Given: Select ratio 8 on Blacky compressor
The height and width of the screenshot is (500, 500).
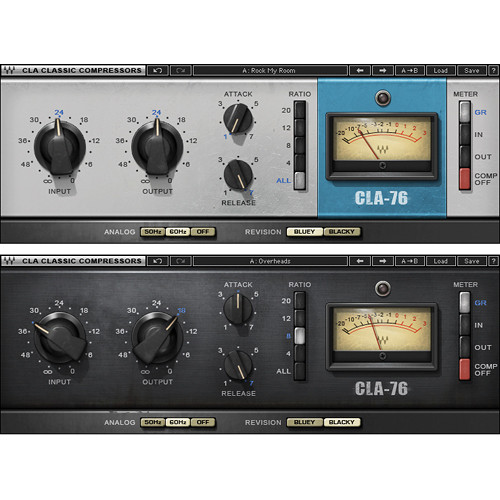Looking at the screenshot, I should pyautogui.click(x=300, y=336).
